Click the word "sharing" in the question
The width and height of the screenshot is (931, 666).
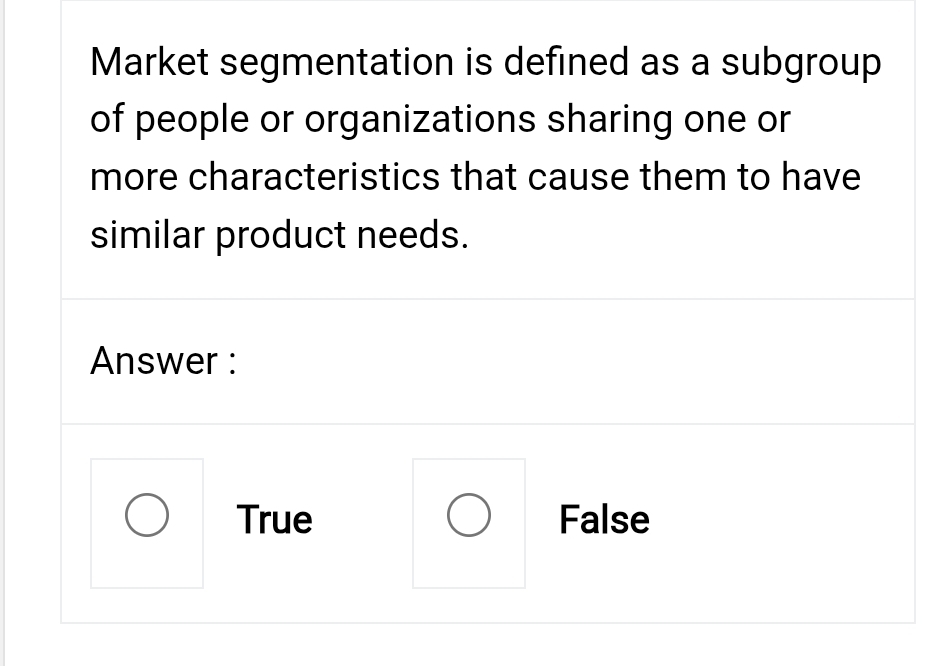pos(609,120)
